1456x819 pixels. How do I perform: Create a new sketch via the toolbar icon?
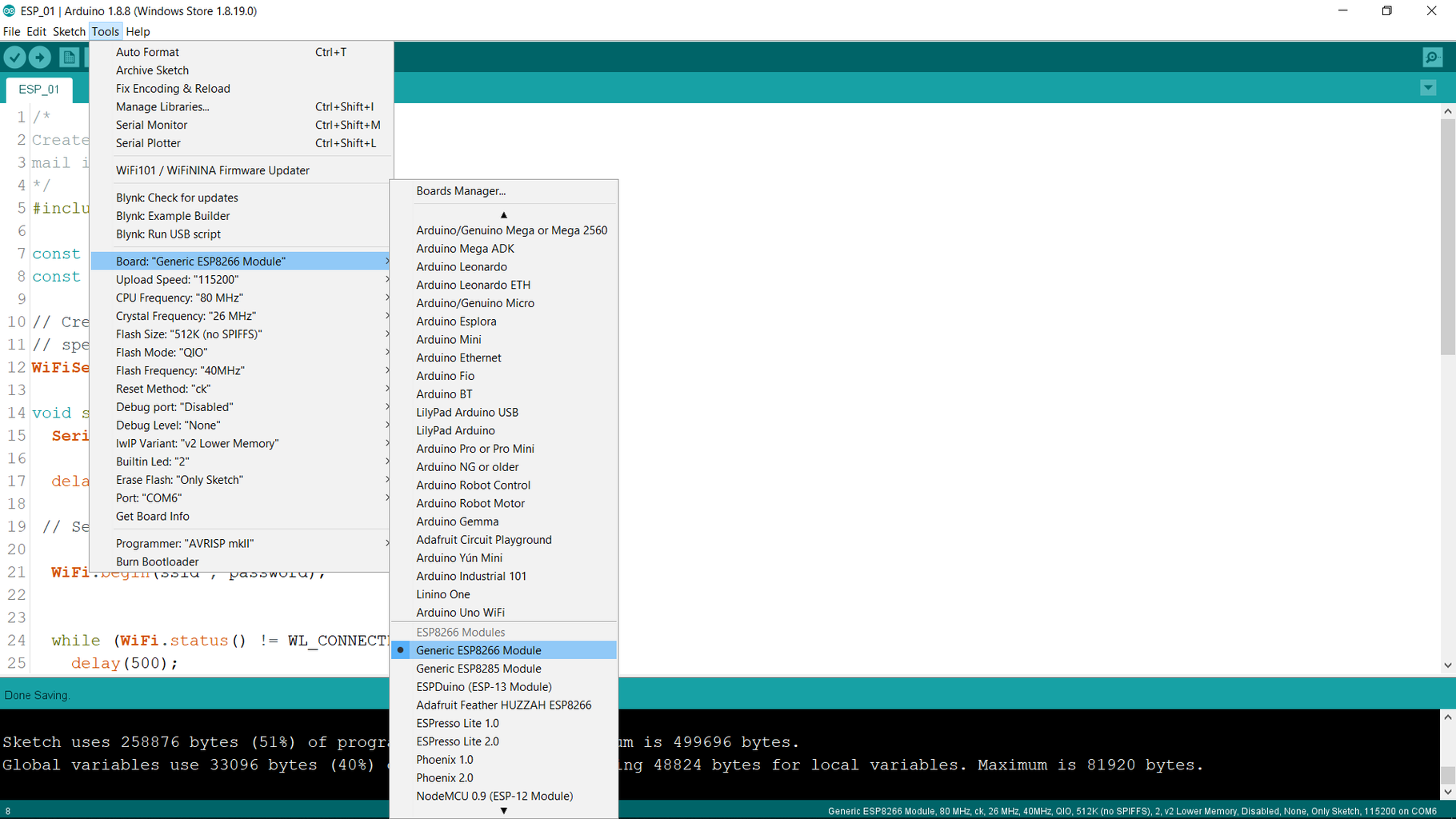(70, 57)
